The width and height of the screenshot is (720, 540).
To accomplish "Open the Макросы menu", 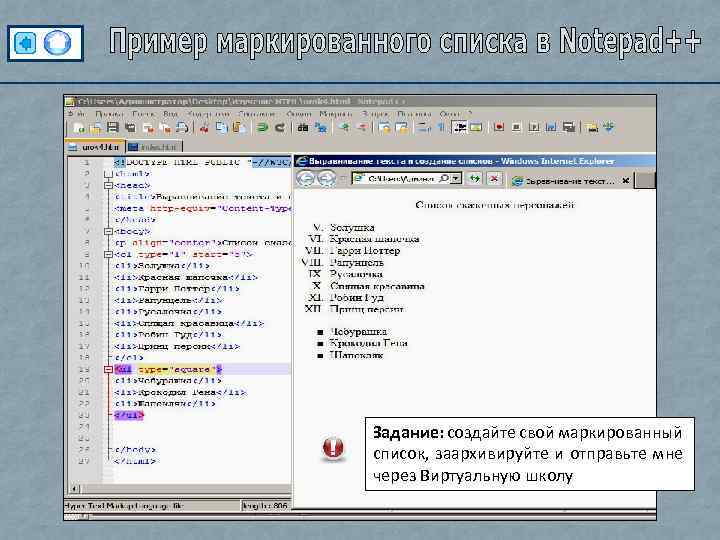I will [336, 113].
